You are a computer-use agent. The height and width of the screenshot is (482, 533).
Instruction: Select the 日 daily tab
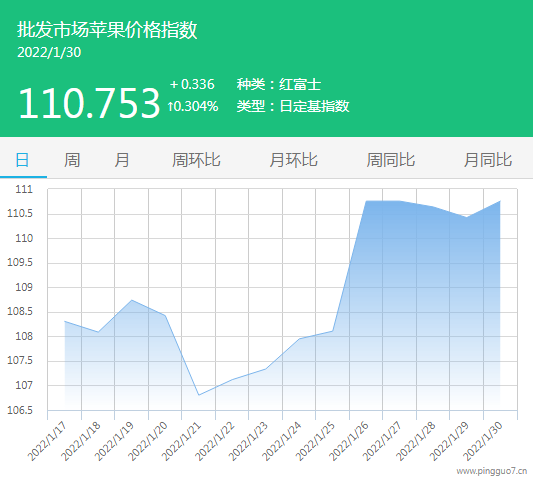(x=22, y=160)
